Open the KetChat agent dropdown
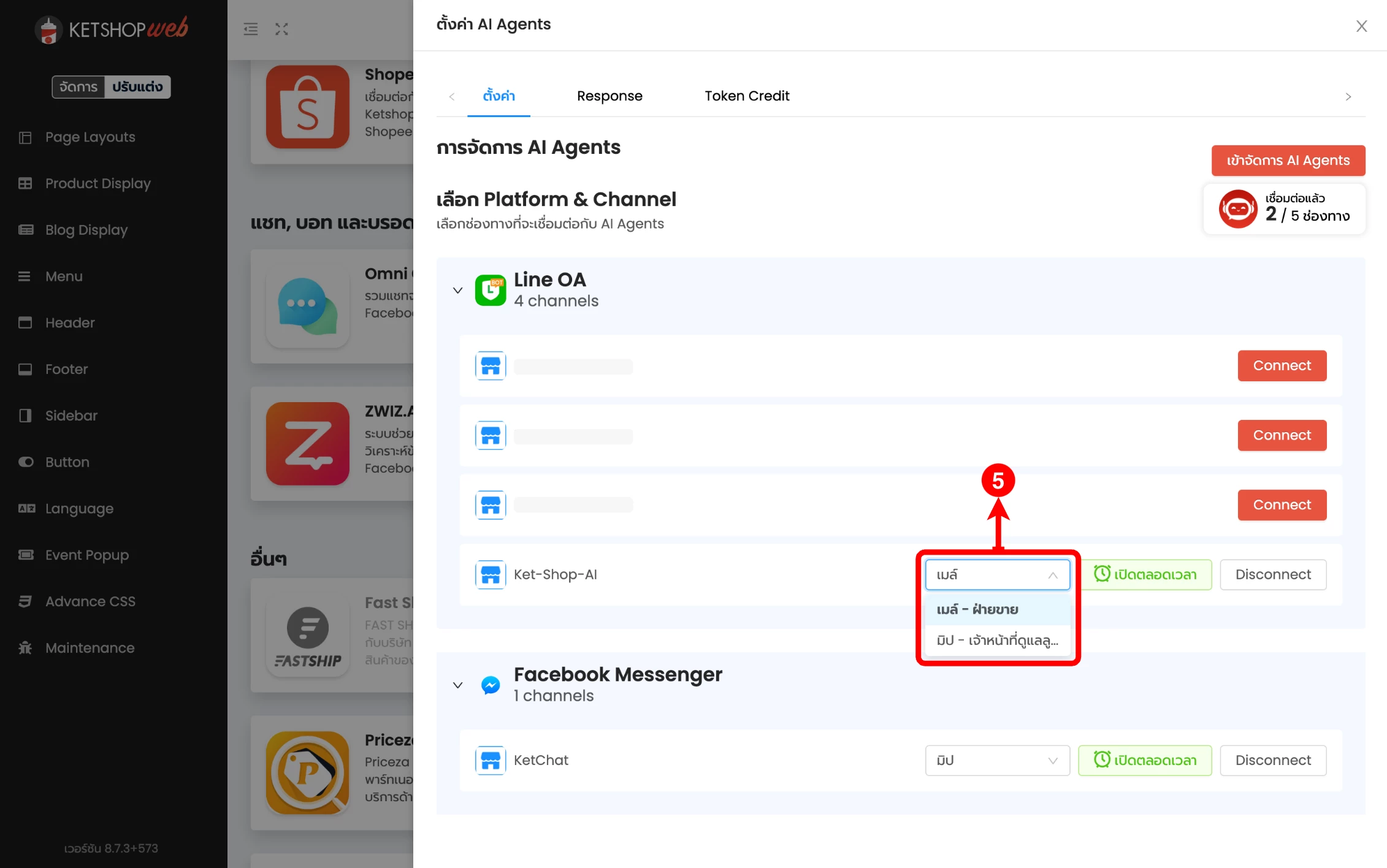 997,760
